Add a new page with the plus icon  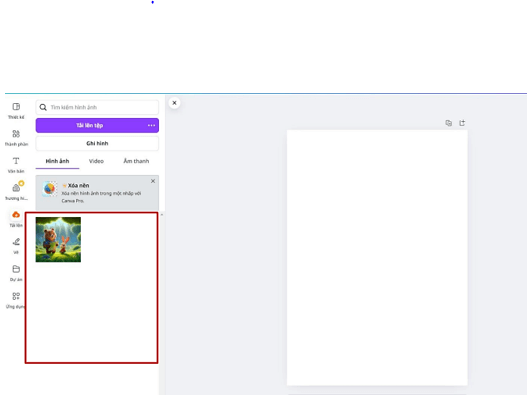coord(462,123)
